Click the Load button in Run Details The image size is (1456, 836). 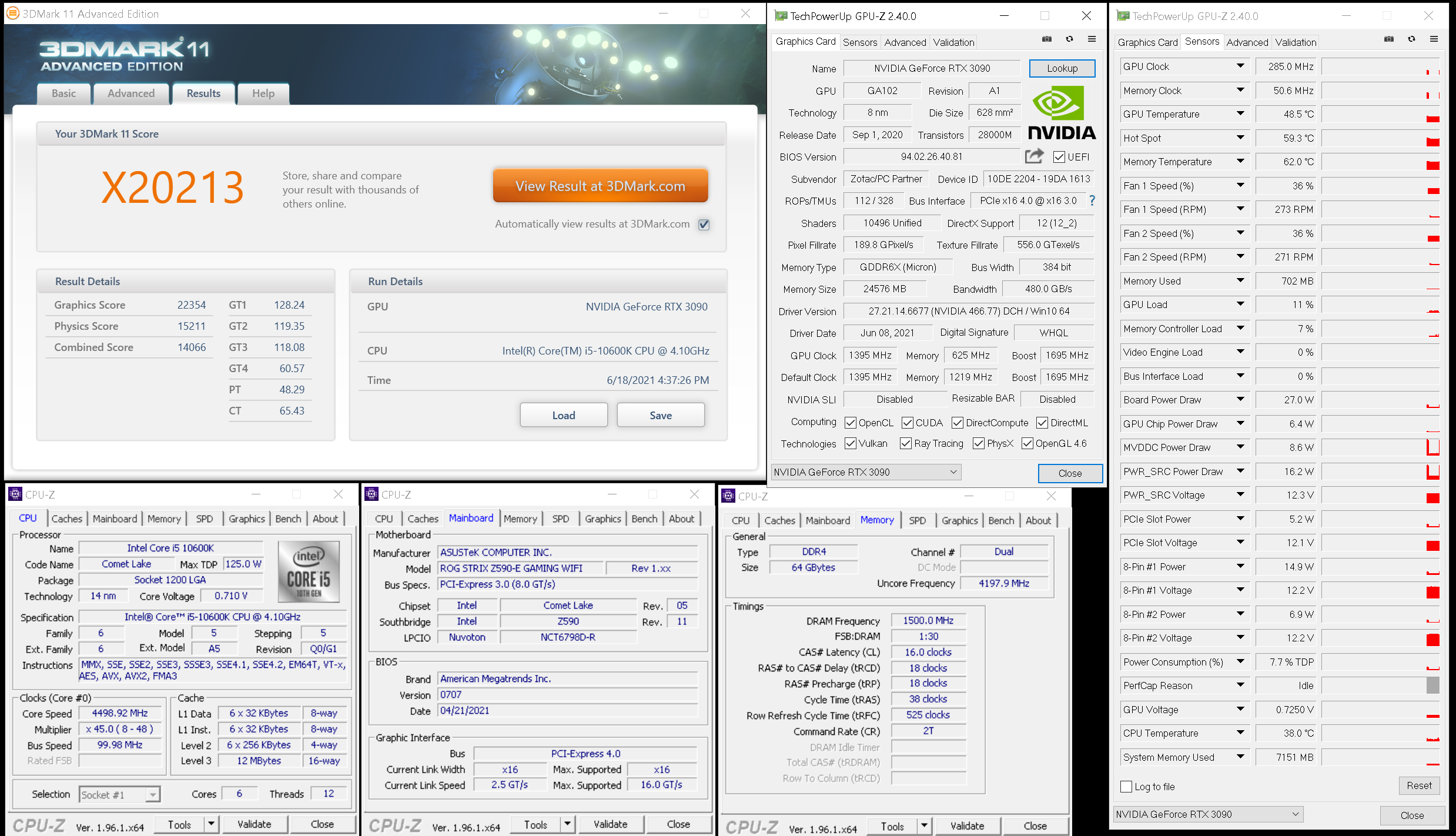[x=564, y=415]
